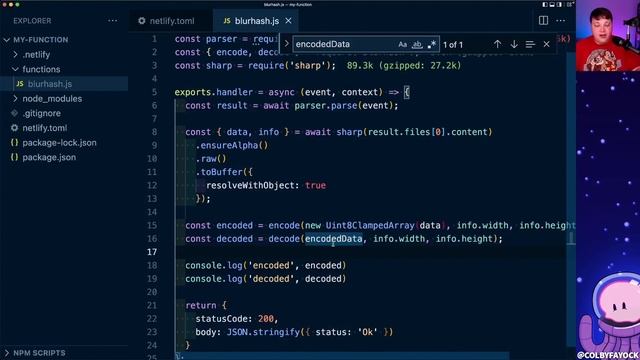Click the macOS green fullscreen button

coord(17,4)
